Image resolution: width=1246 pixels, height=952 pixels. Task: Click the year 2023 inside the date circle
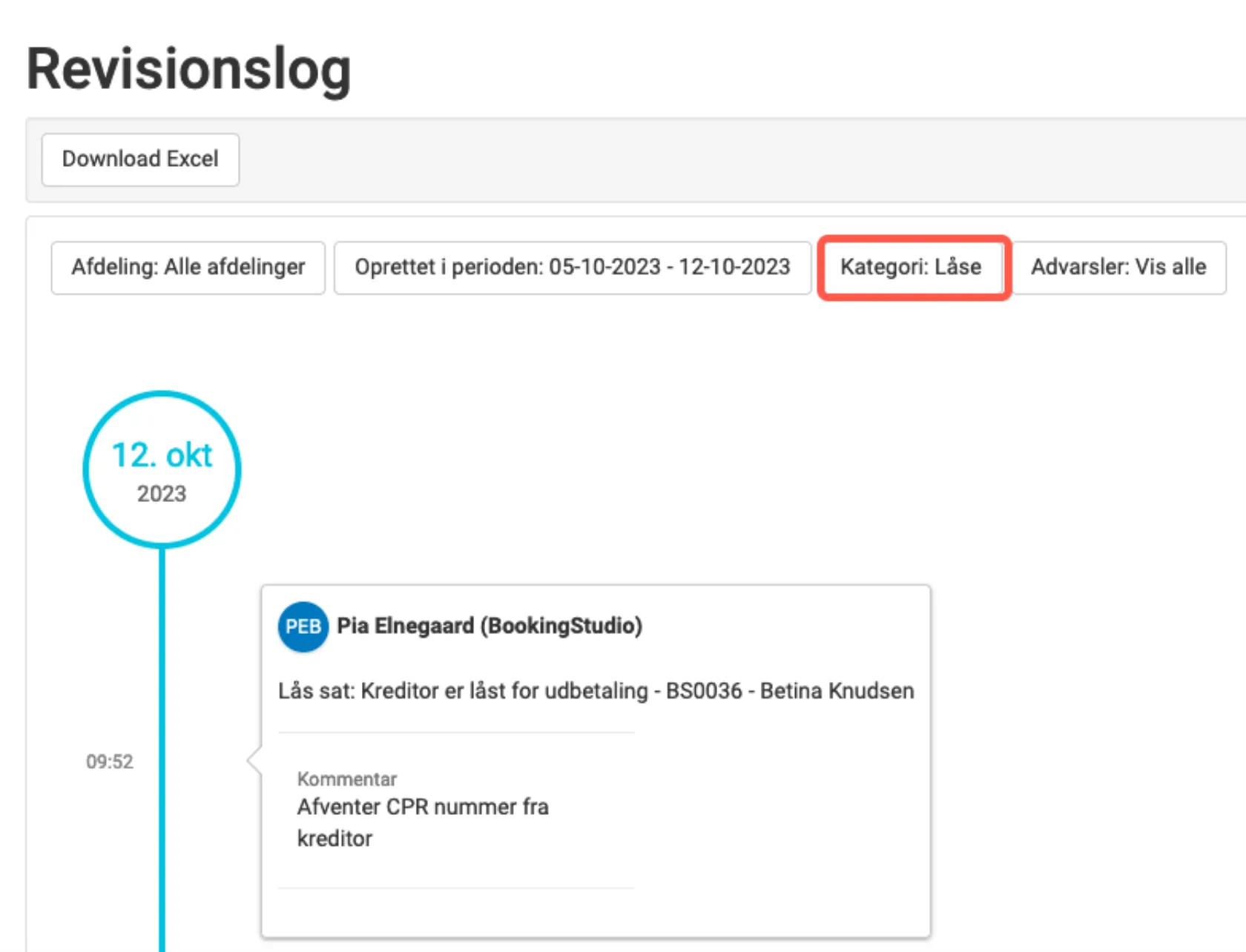point(162,494)
